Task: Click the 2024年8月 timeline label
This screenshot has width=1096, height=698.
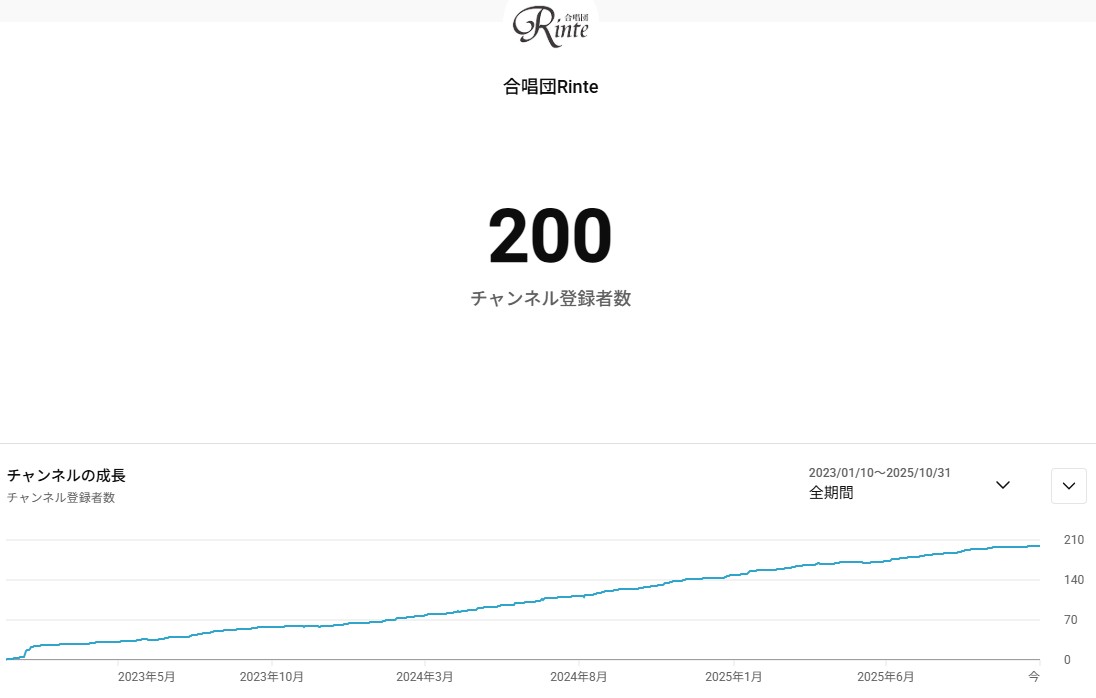Action: pos(579,677)
